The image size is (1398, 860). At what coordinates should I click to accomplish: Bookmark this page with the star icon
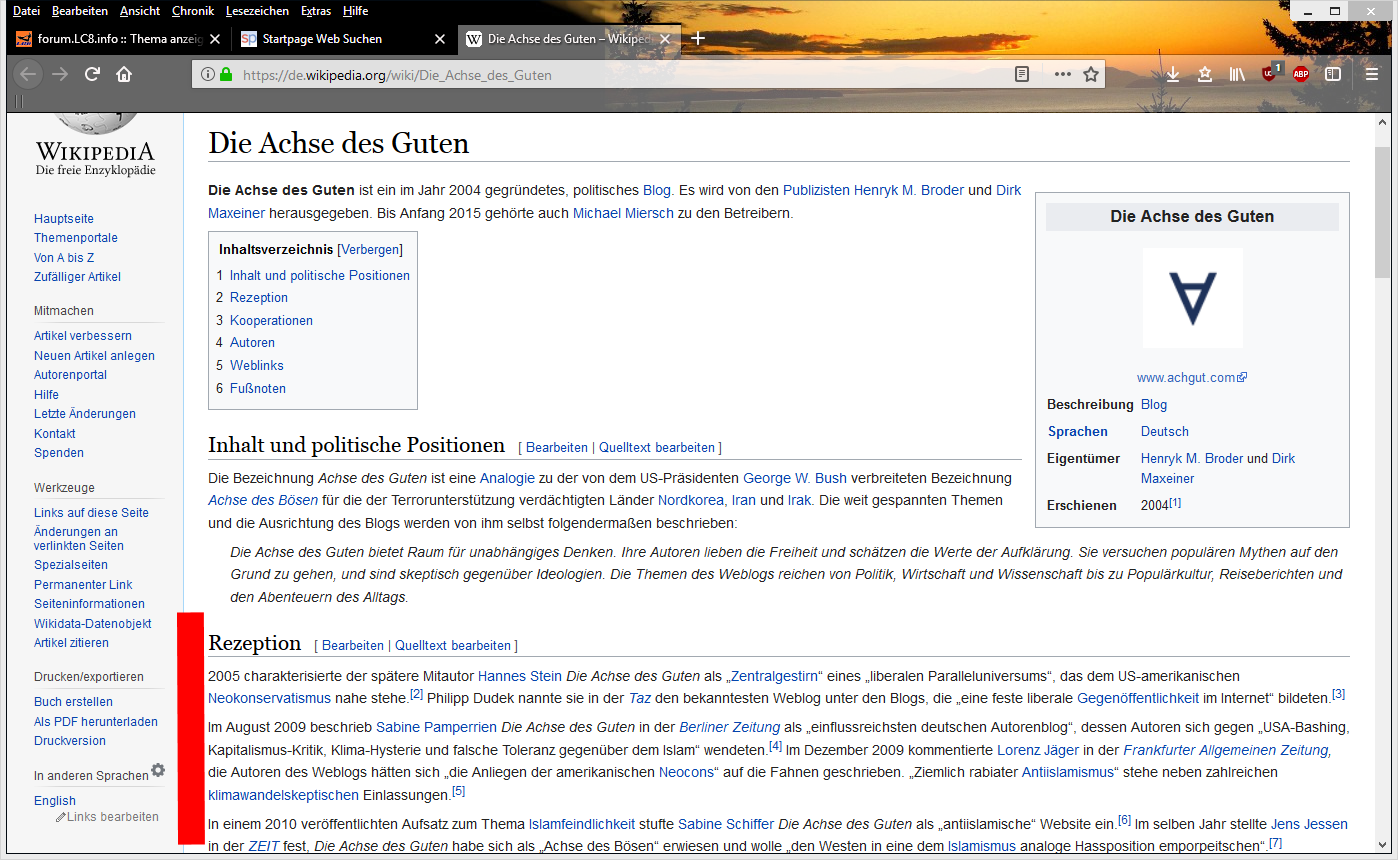1091,74
